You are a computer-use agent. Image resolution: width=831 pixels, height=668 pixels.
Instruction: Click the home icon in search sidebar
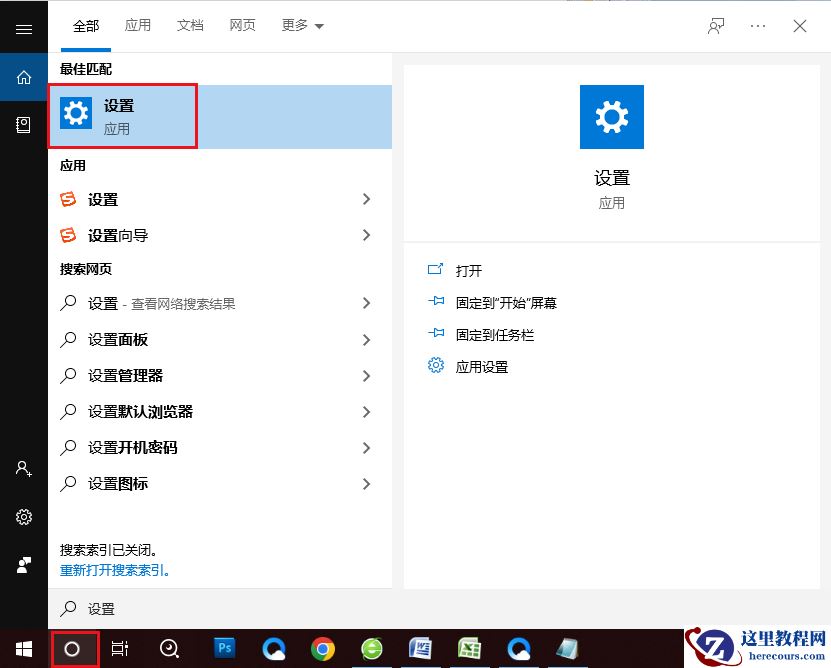[x=22, y=77]
